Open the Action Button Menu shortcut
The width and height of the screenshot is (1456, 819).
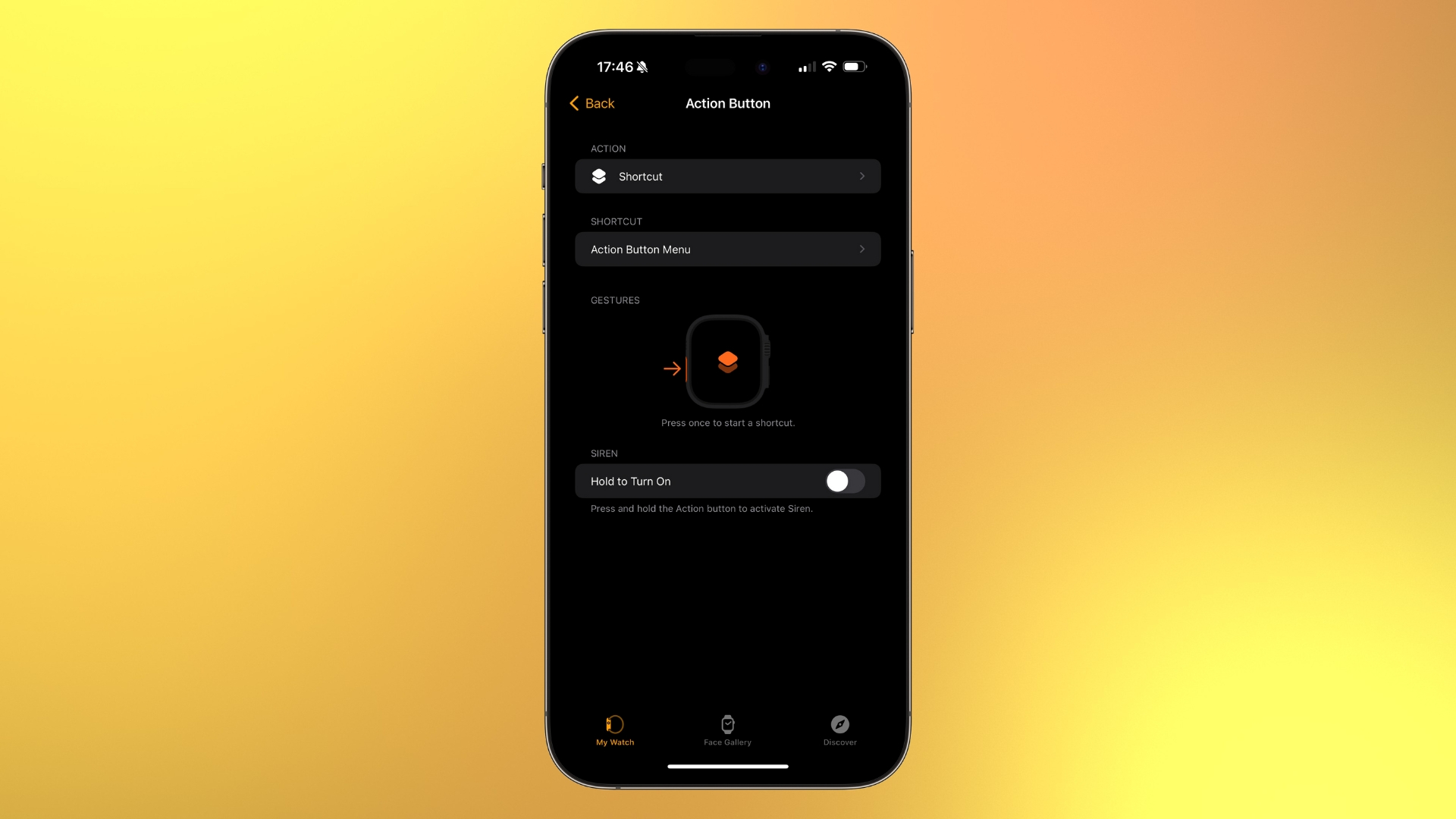pos(728,249)
